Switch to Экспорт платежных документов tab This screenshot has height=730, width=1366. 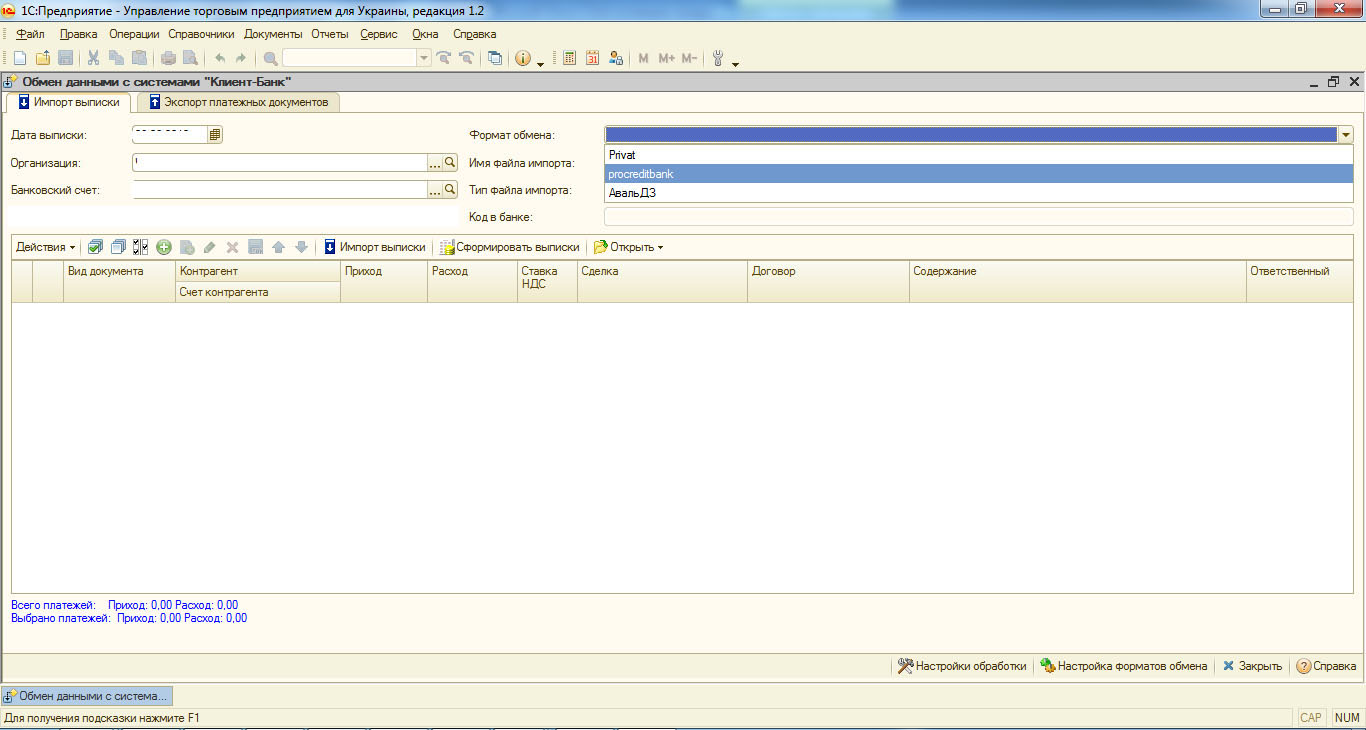pyautogui.click(x=238, y=102)
